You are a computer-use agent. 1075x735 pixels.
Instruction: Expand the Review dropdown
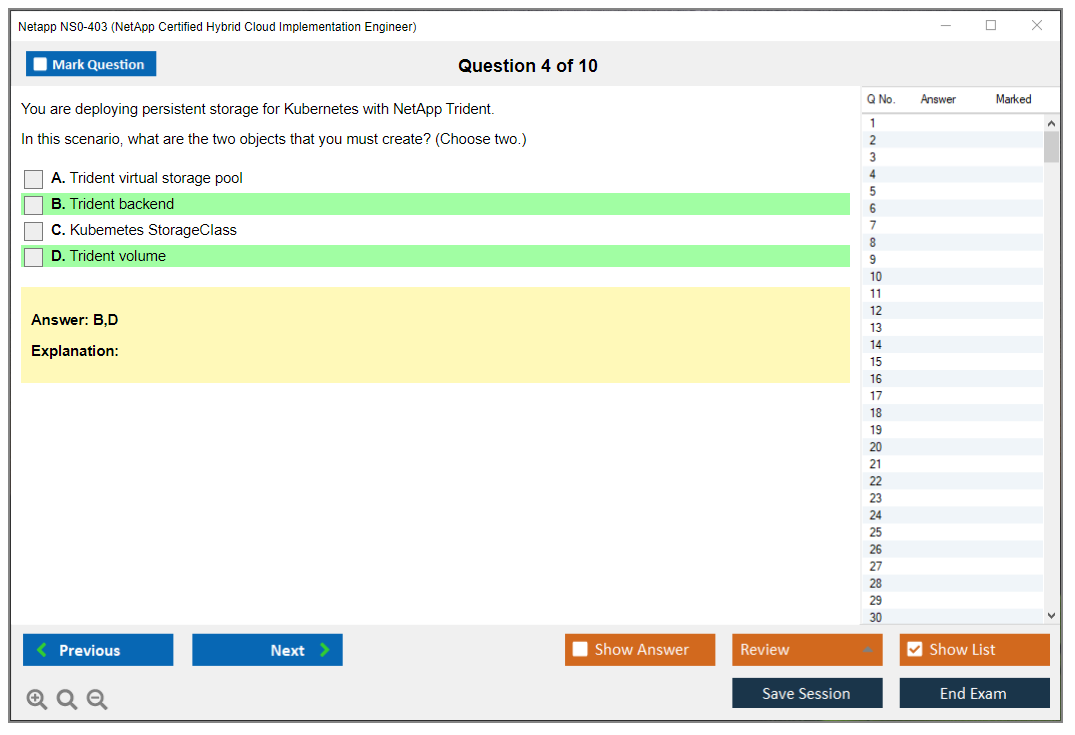(866, 650)
